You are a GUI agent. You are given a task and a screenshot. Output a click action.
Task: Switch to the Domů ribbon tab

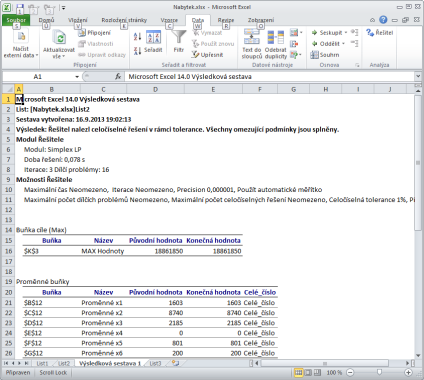click(46, 20)
